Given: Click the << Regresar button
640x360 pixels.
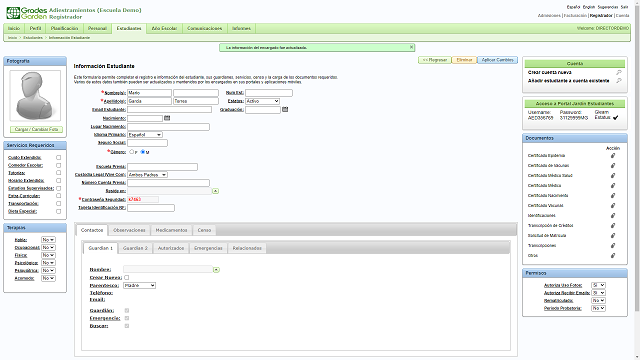Looking at the screenshot, I should [x=435, y=60].
